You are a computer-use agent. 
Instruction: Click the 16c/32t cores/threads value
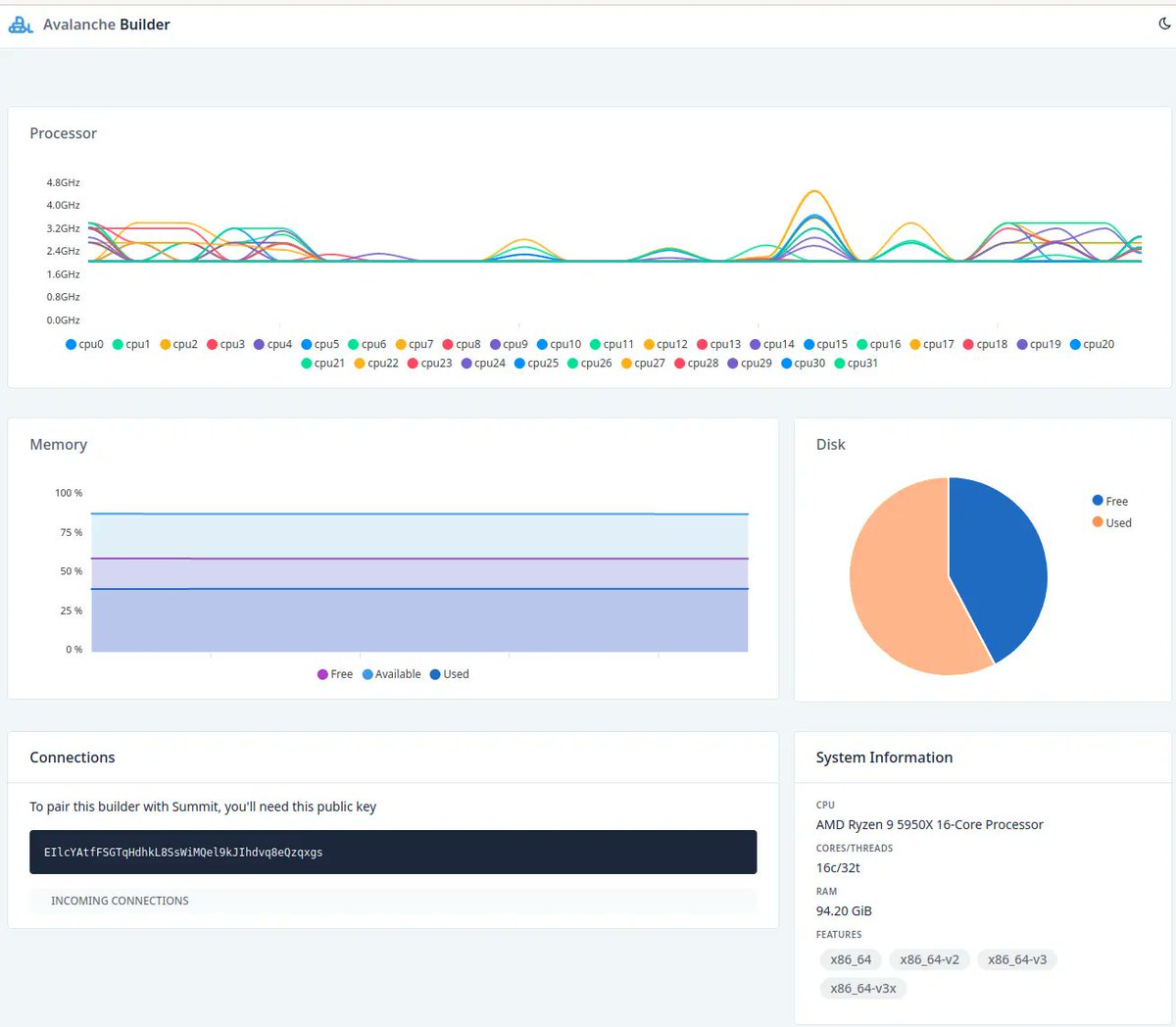(x=838, y=867)
